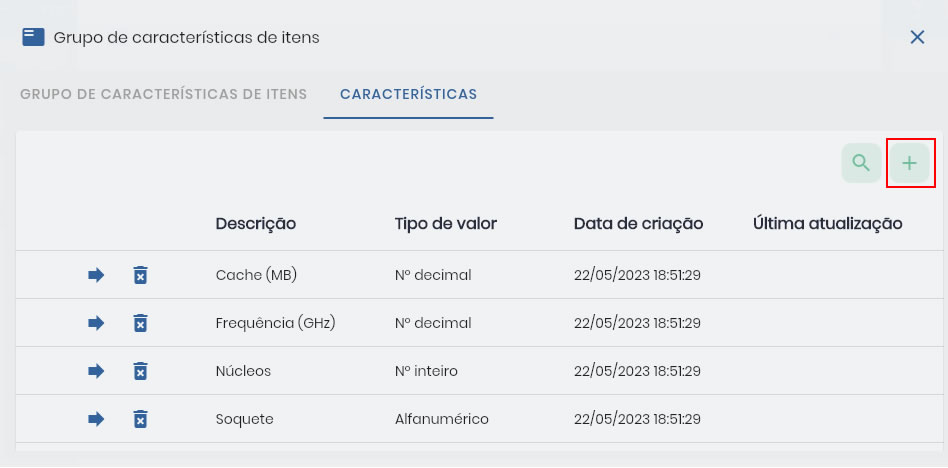The width and height of the screenshot is (948, 468).
Task: Sort by Tipo de valor column header
Action: [x=446, y=224]
